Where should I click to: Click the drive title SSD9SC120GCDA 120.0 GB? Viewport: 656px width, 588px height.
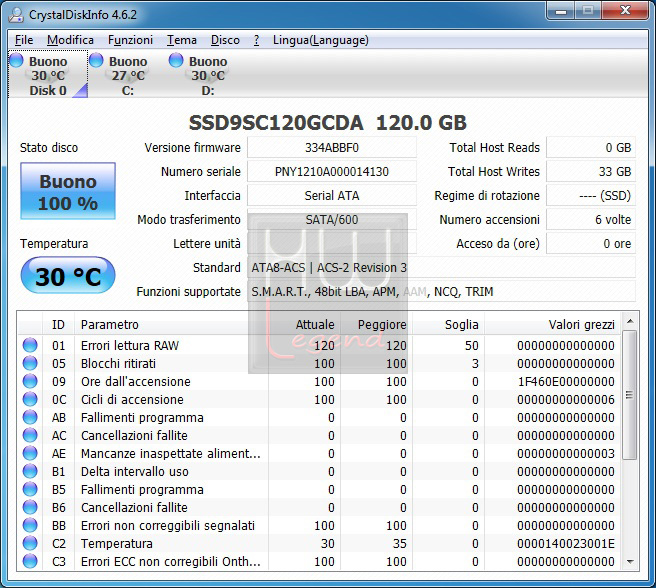328,123
